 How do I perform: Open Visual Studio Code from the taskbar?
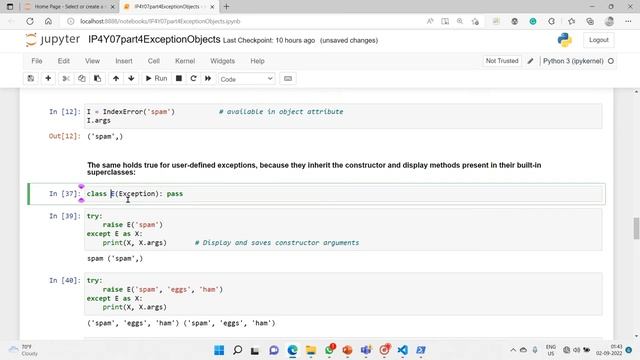click(402, 350)
